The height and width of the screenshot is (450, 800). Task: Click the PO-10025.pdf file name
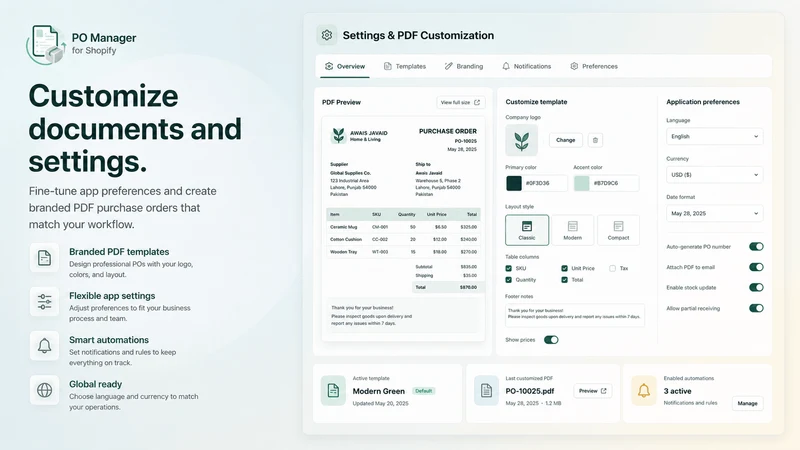[x=530, y=391]
